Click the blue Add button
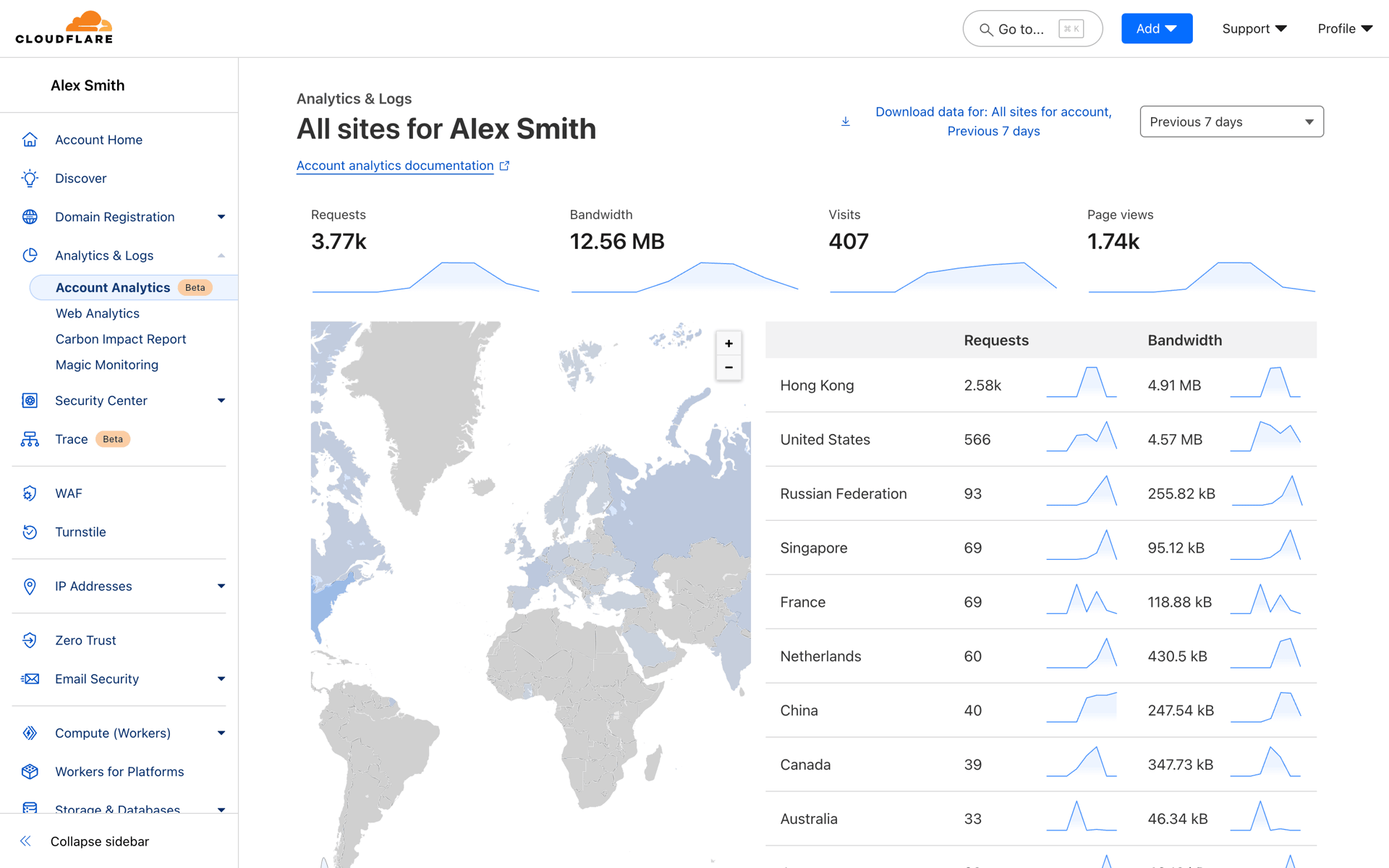The image size is (1389, 868). click(1157, 29)
